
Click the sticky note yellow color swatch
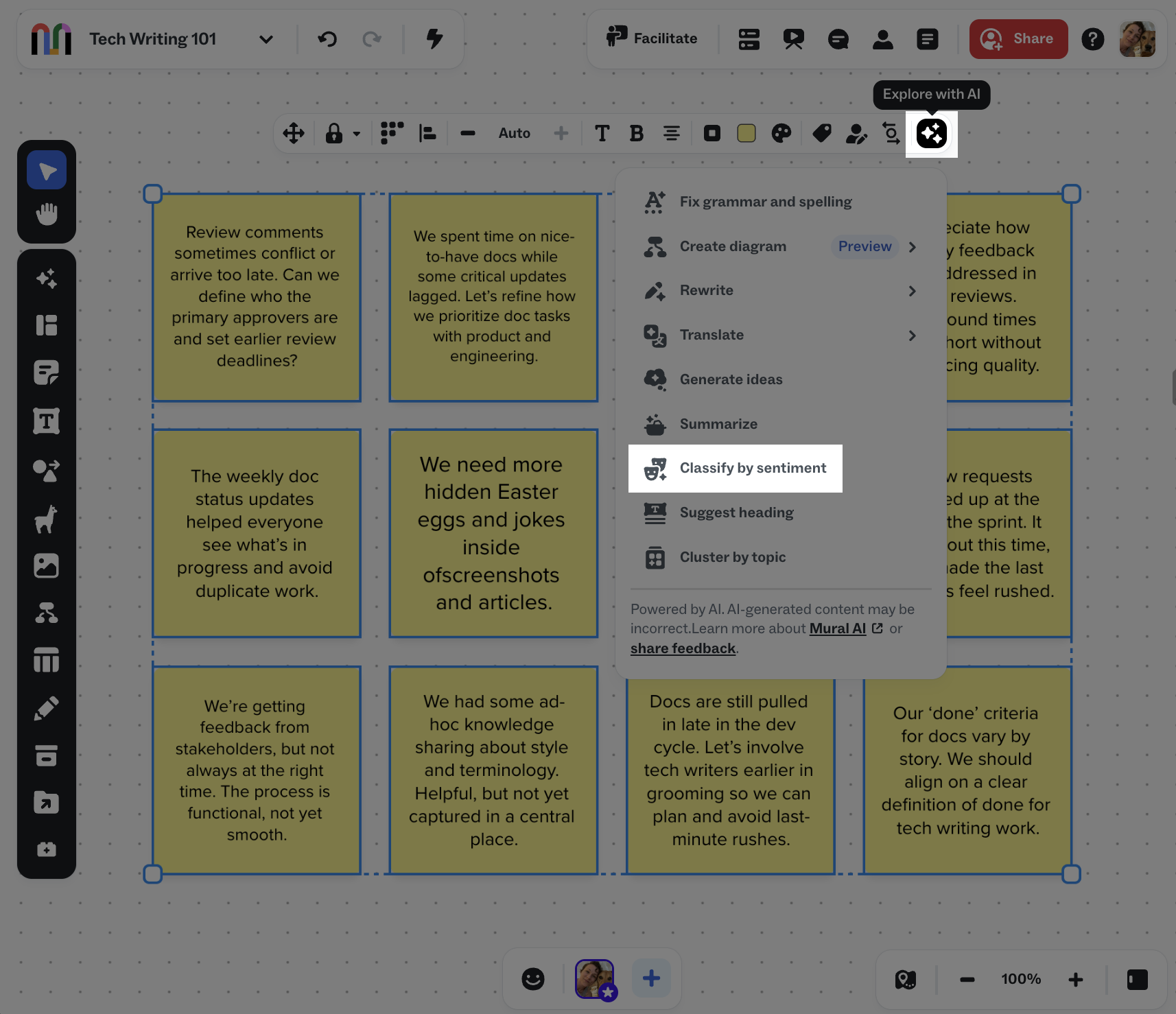coord(746,133)
